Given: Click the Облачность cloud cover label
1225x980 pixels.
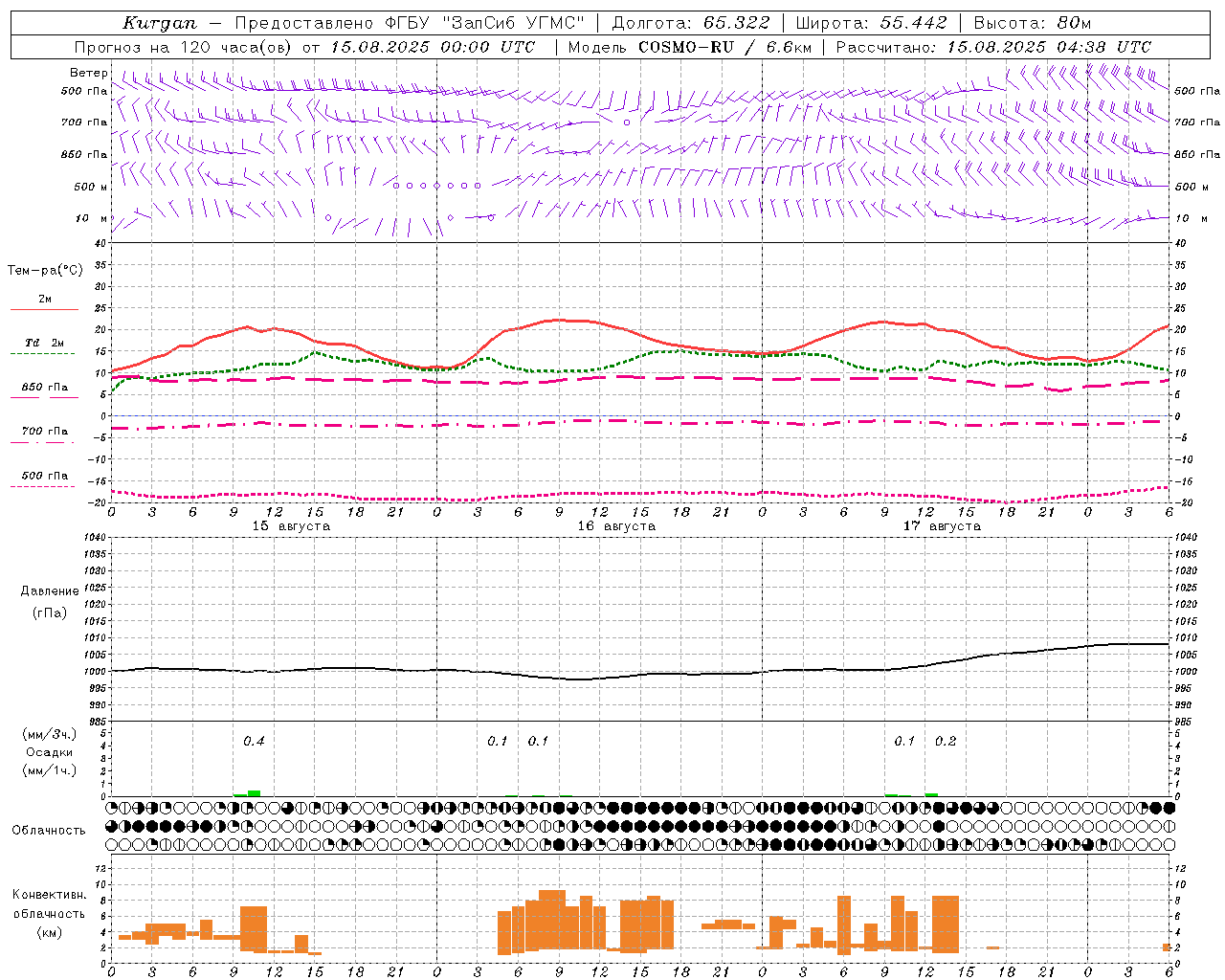Looking at the screenshot, I should (x=49, y=831).
